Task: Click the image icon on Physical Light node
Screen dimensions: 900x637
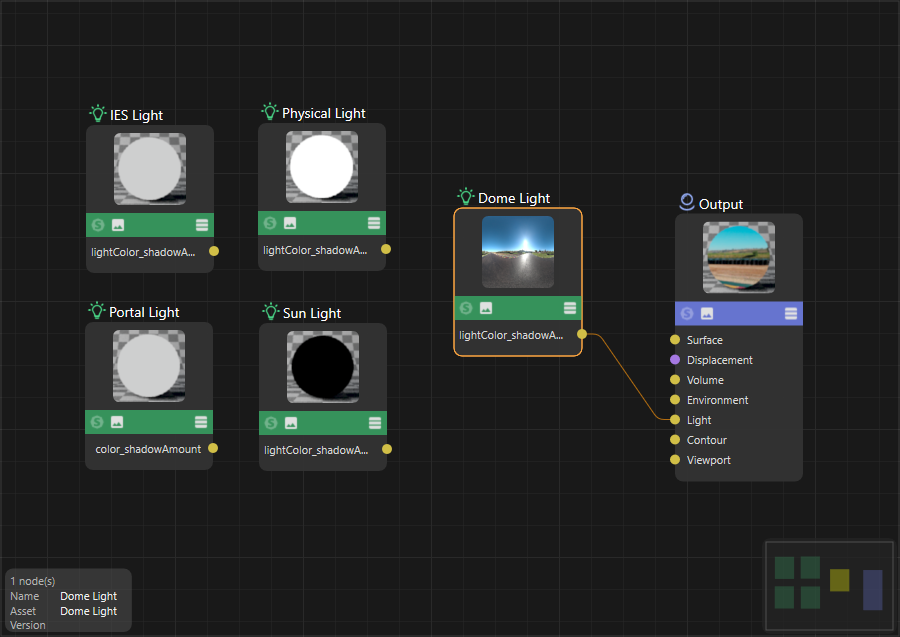Action: [290, 223]
